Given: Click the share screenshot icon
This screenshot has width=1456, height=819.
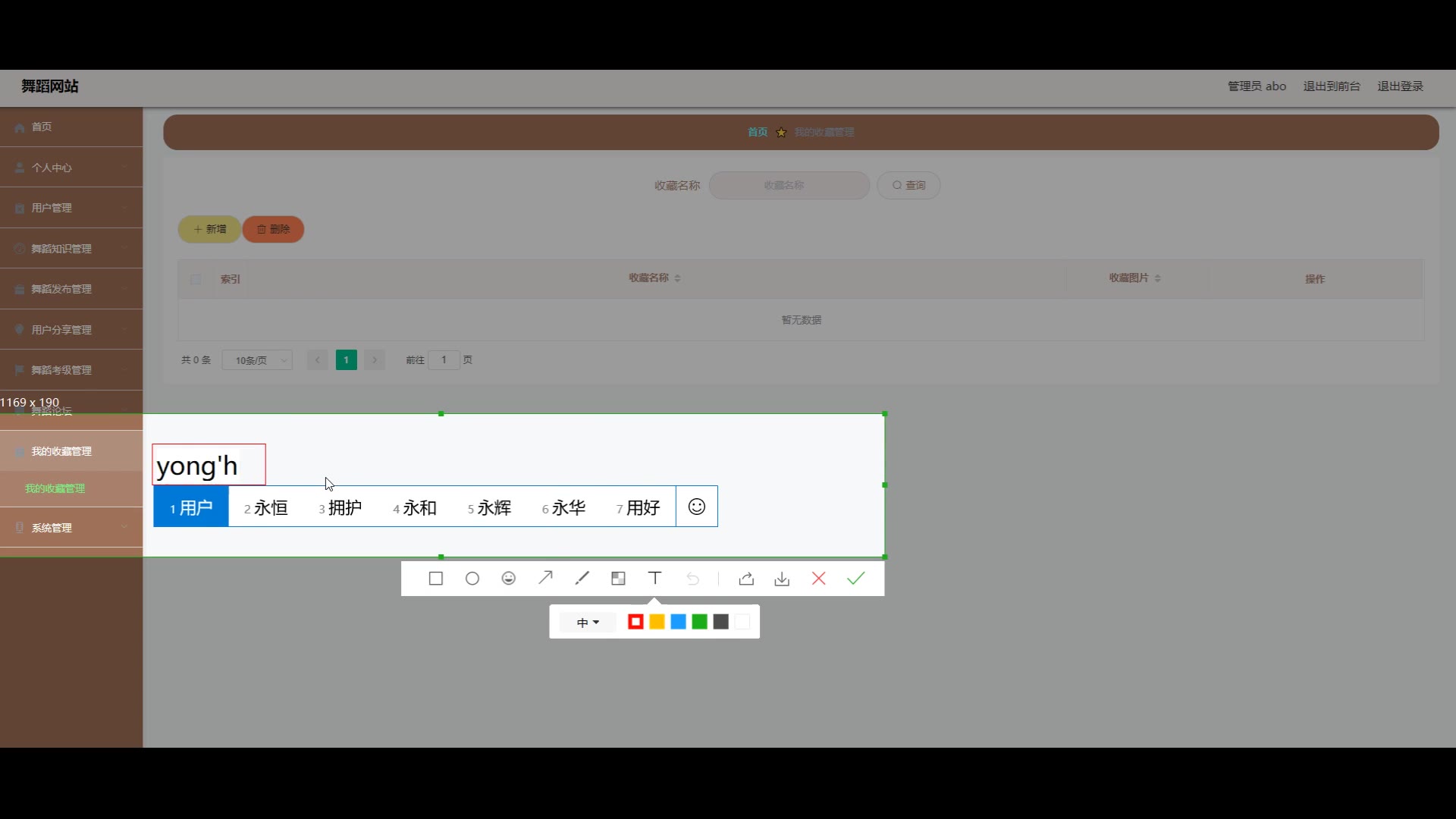Looking at the screenshot, I should pos(746,579).
